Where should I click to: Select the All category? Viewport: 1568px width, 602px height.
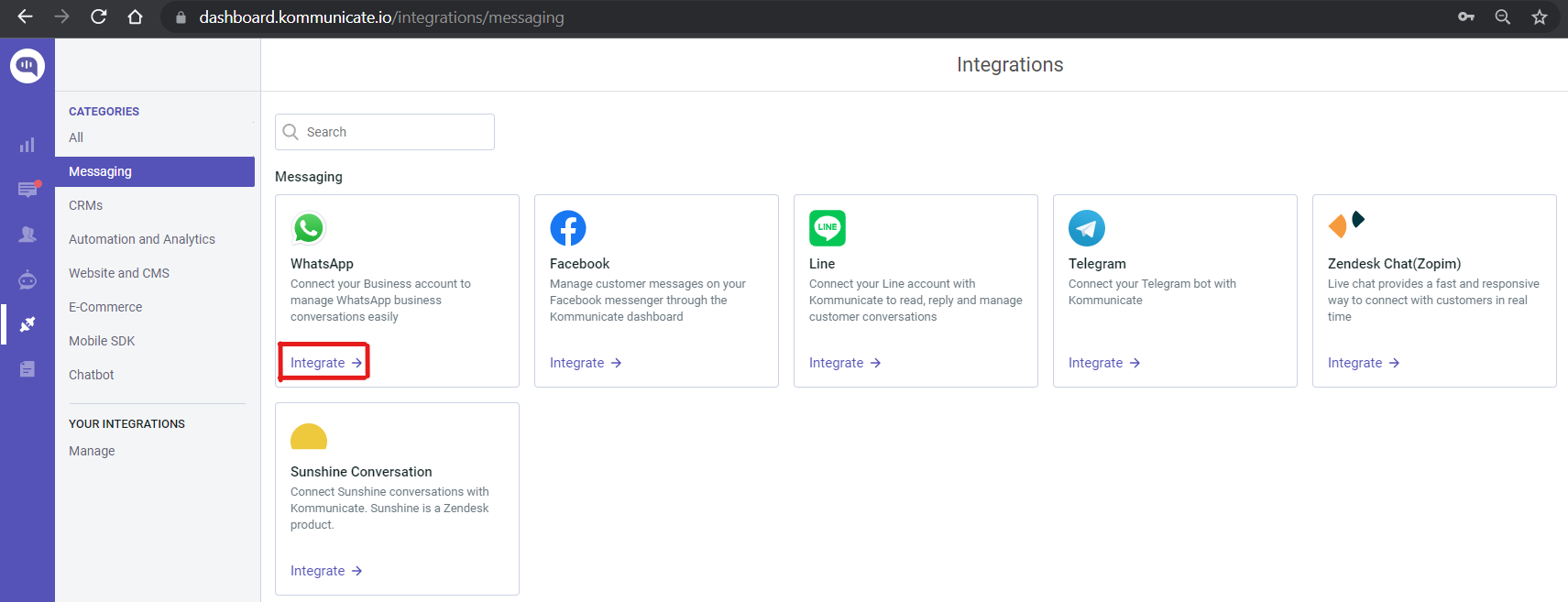point(76,137)
